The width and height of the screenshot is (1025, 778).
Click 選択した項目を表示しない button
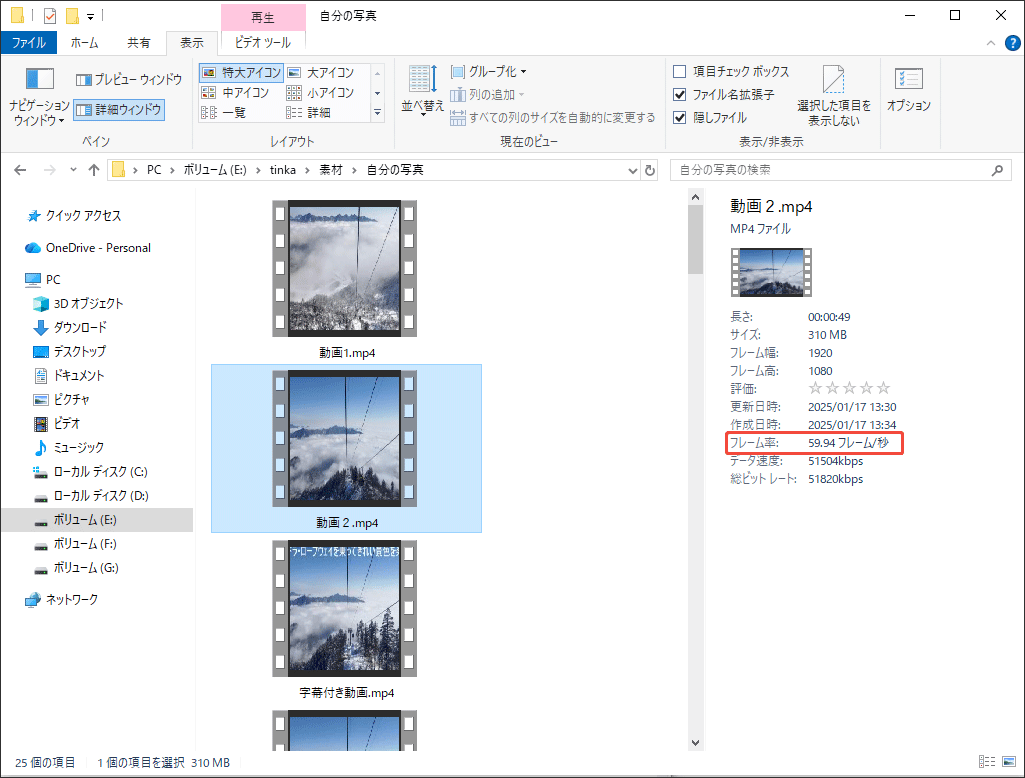pos(834,92)
